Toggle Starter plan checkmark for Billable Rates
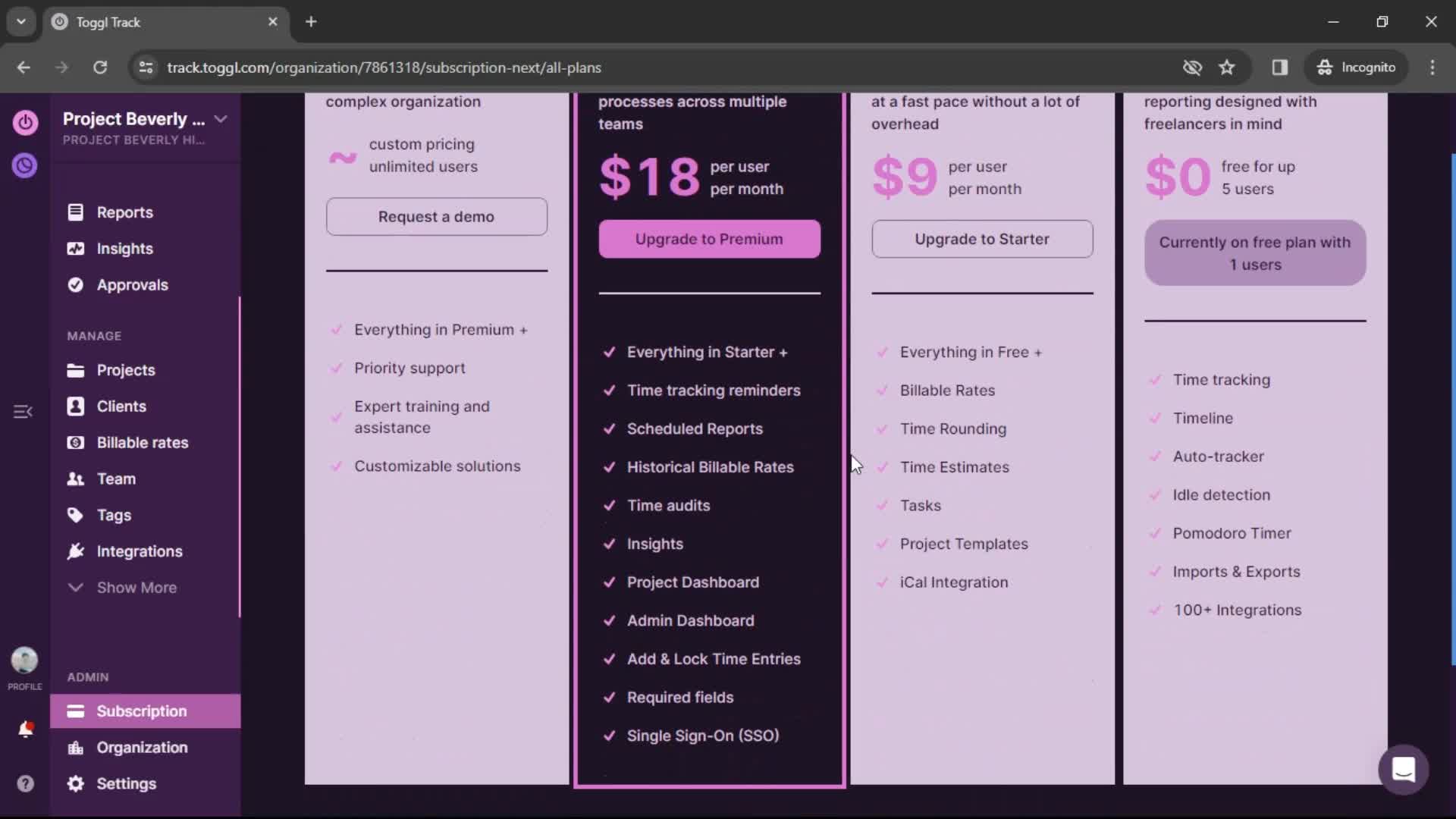Screen dimensions: 1456x819 click(x=881, y=390)
